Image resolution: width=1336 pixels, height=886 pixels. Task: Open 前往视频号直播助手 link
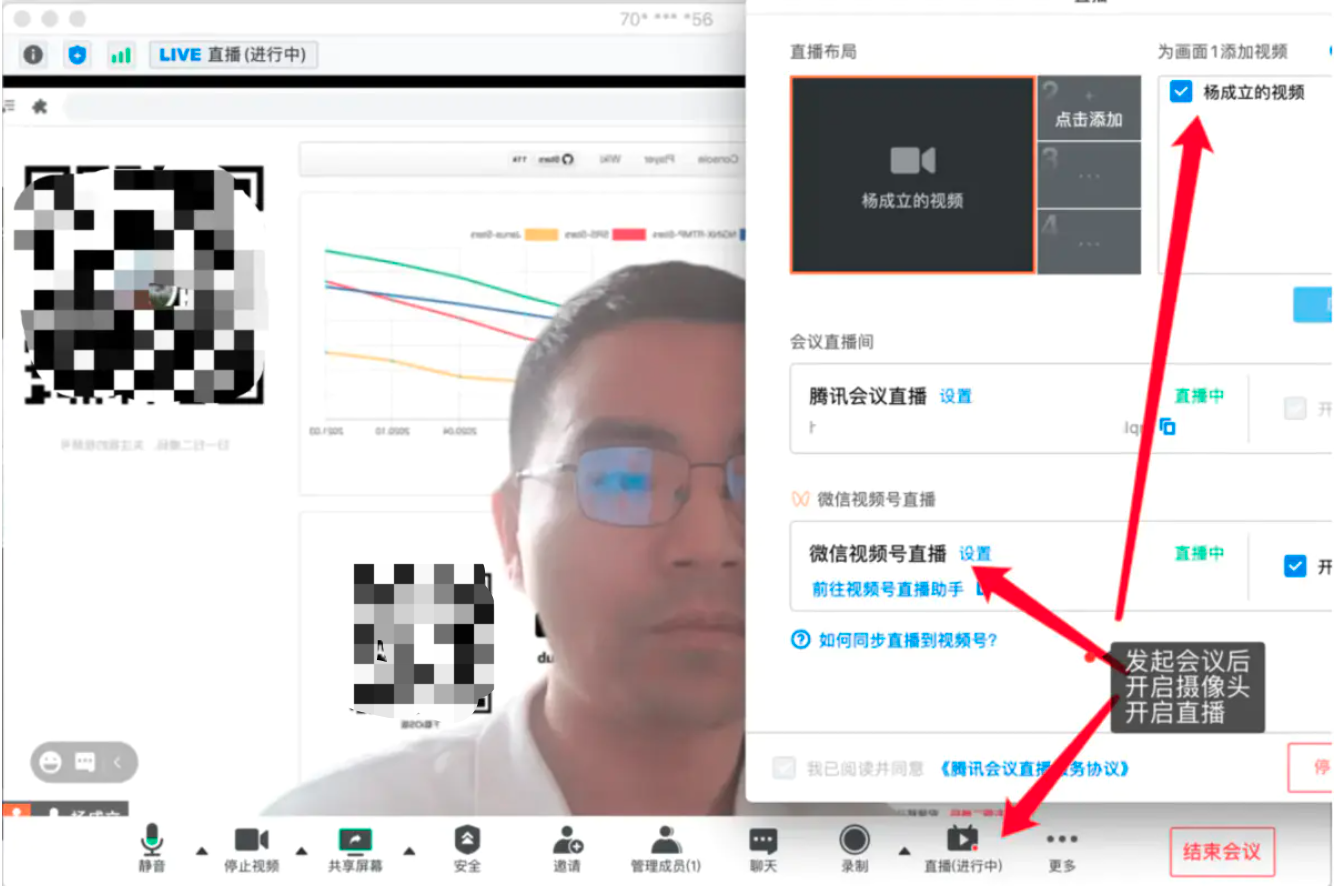pyautogui.click(x=887, y=589)
